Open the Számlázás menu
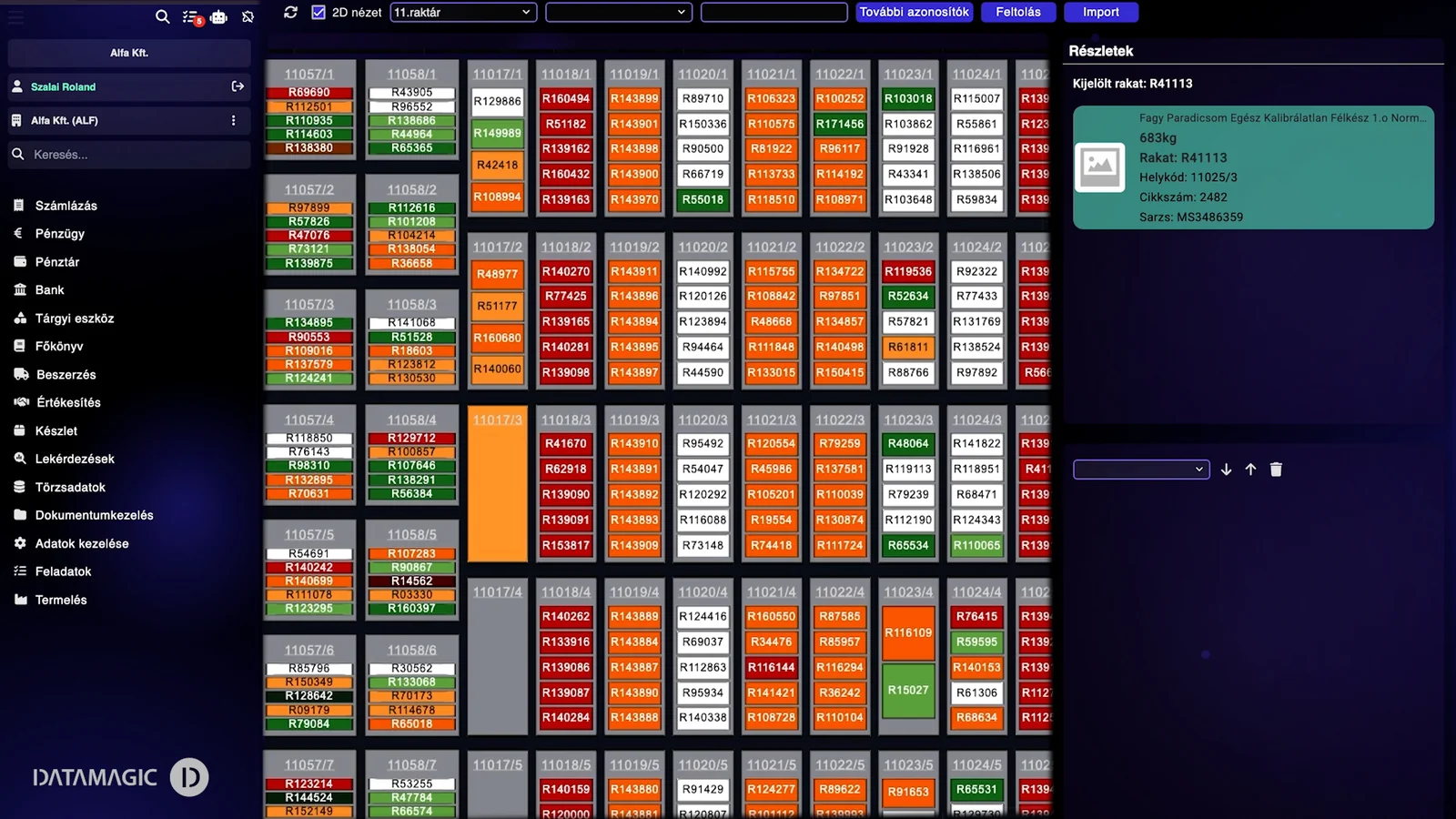Screen dimensions: 1456x819 (66, 206)
